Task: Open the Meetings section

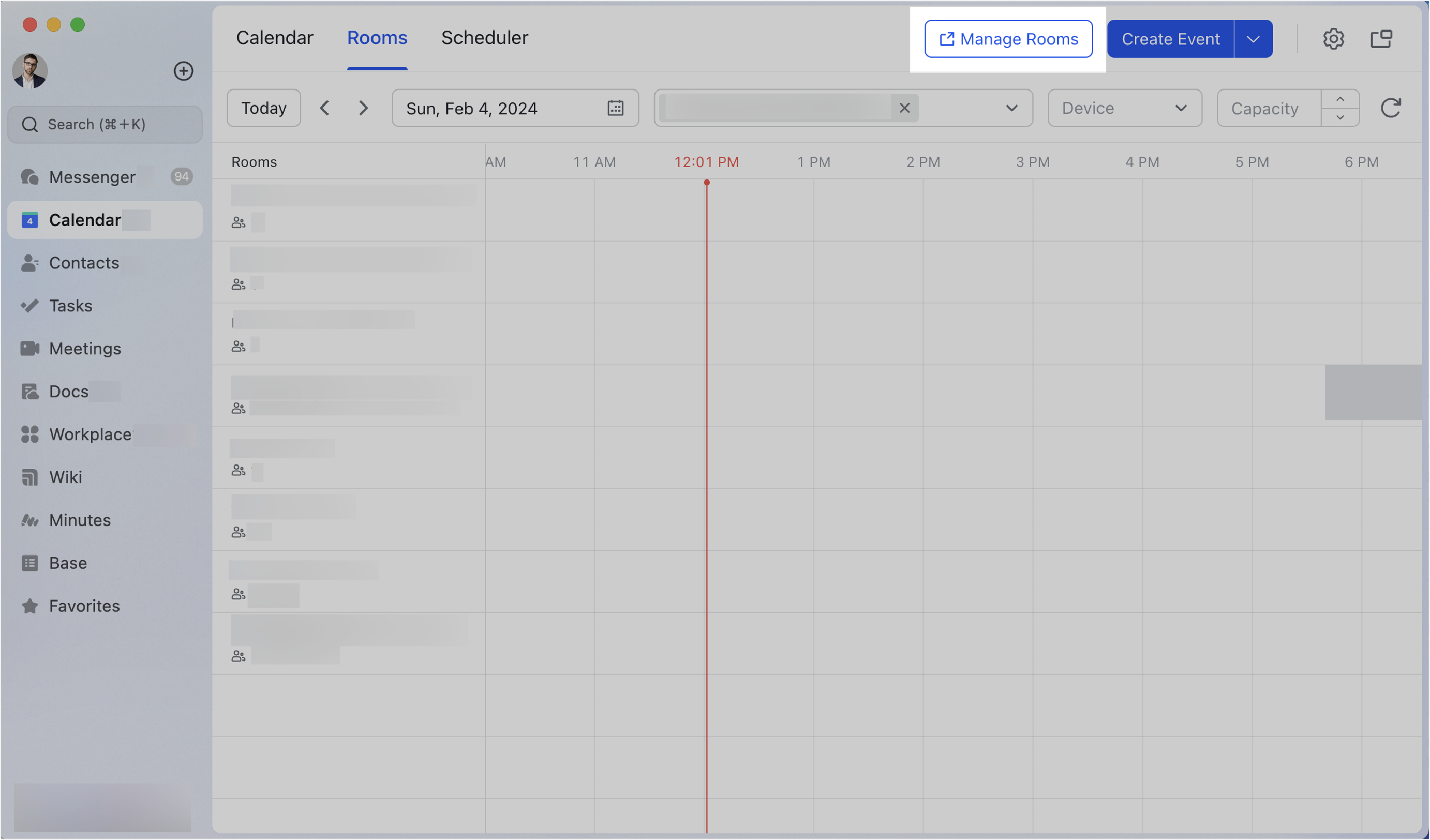Action: coord(84,348)
